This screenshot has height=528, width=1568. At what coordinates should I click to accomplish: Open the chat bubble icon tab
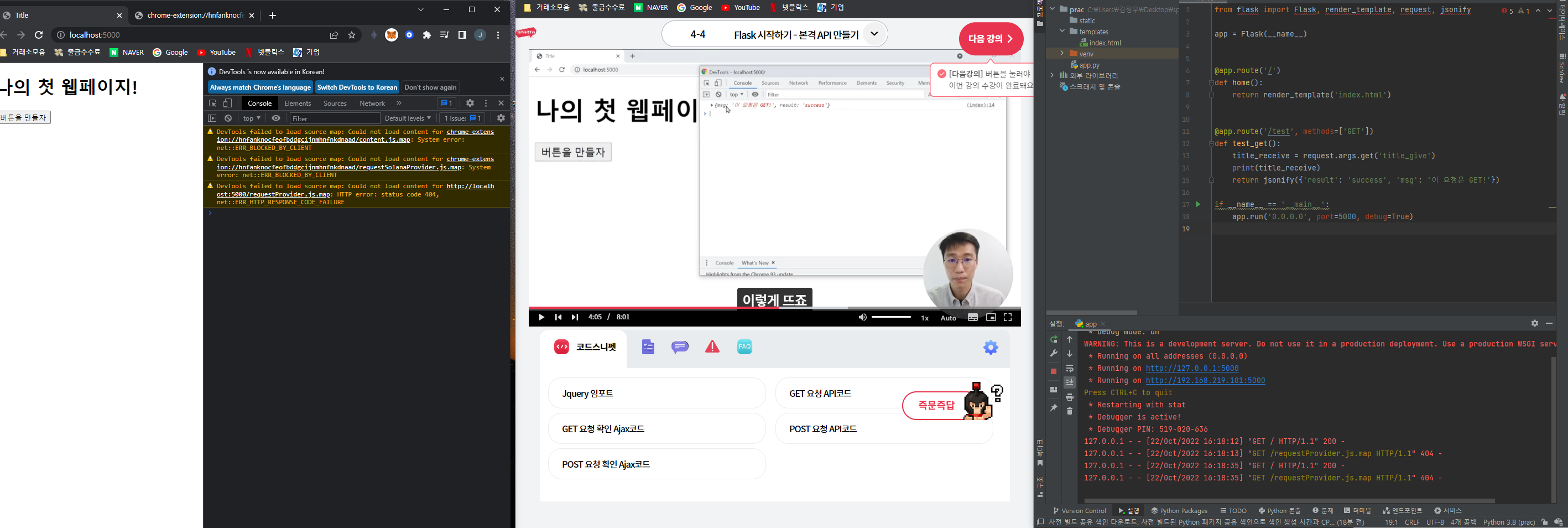(680, 347)
